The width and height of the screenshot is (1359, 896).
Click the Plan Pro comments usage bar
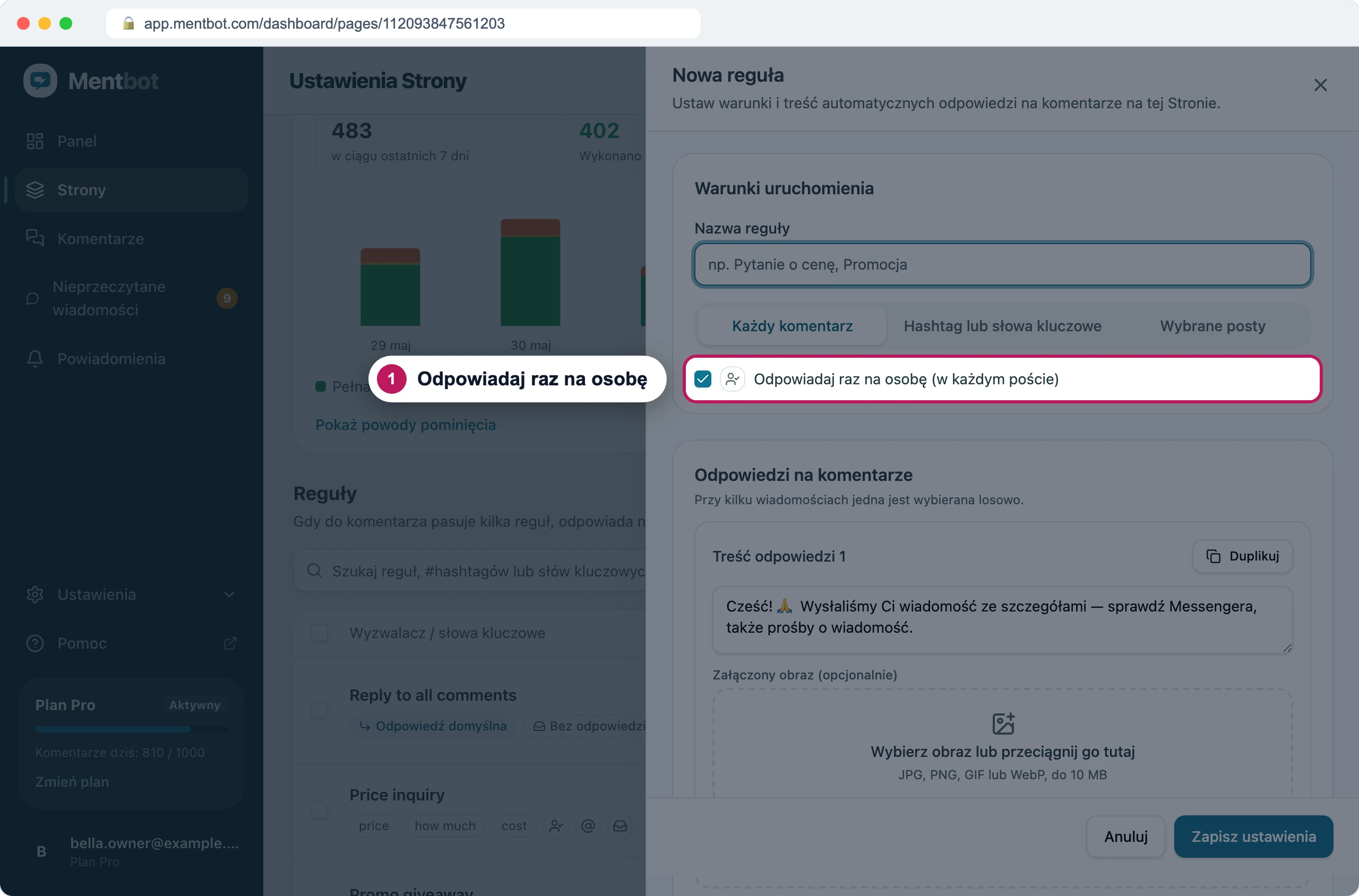pyautogui.click(x=132, y=729)
